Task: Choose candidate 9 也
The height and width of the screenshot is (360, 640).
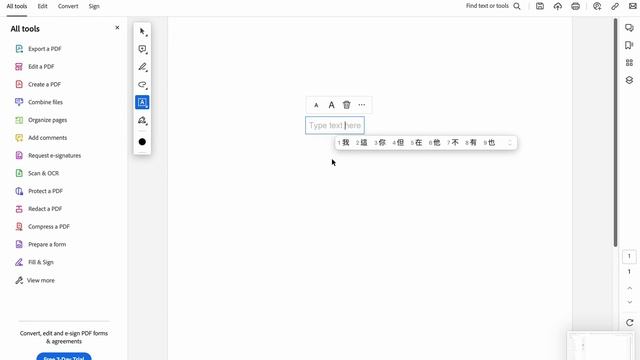Action: coord(489,142)
